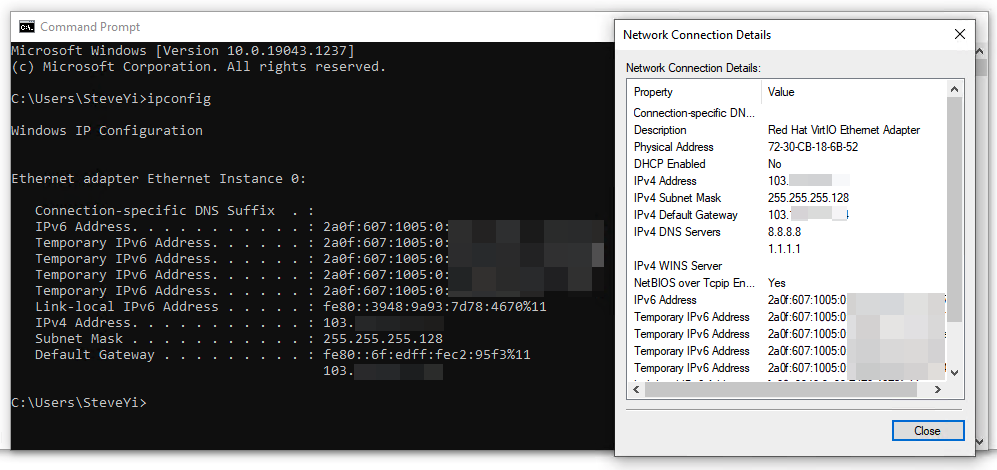This screenshot has height=470, width=997.
Task: Select the IPv4 DNS Servers row
Action: (787, 232)
